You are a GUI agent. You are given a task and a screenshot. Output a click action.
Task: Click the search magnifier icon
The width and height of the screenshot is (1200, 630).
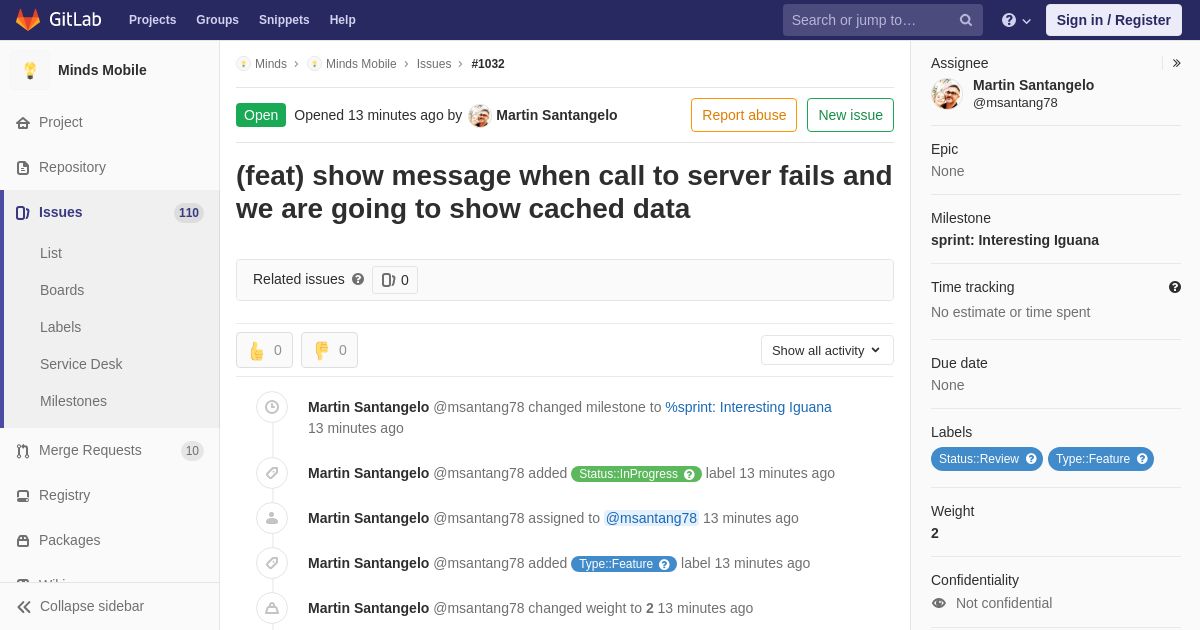pyautogui.click(x=965, y=20)
